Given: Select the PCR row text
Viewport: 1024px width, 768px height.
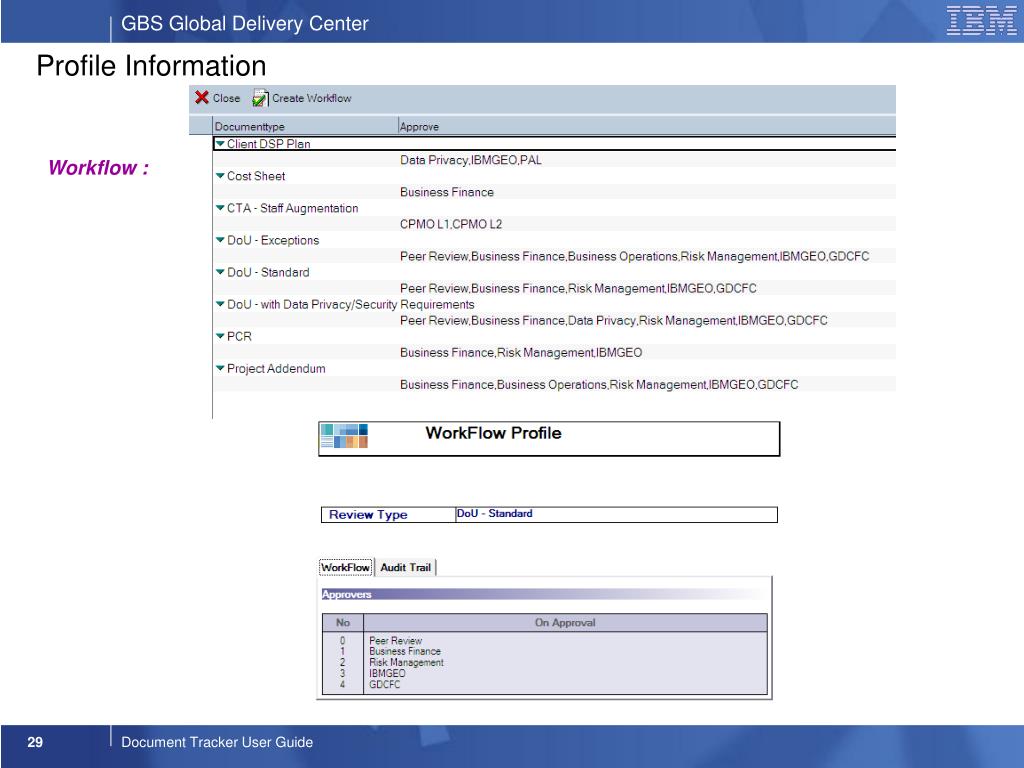Looking at the screenshot, I should click(239, 336).
